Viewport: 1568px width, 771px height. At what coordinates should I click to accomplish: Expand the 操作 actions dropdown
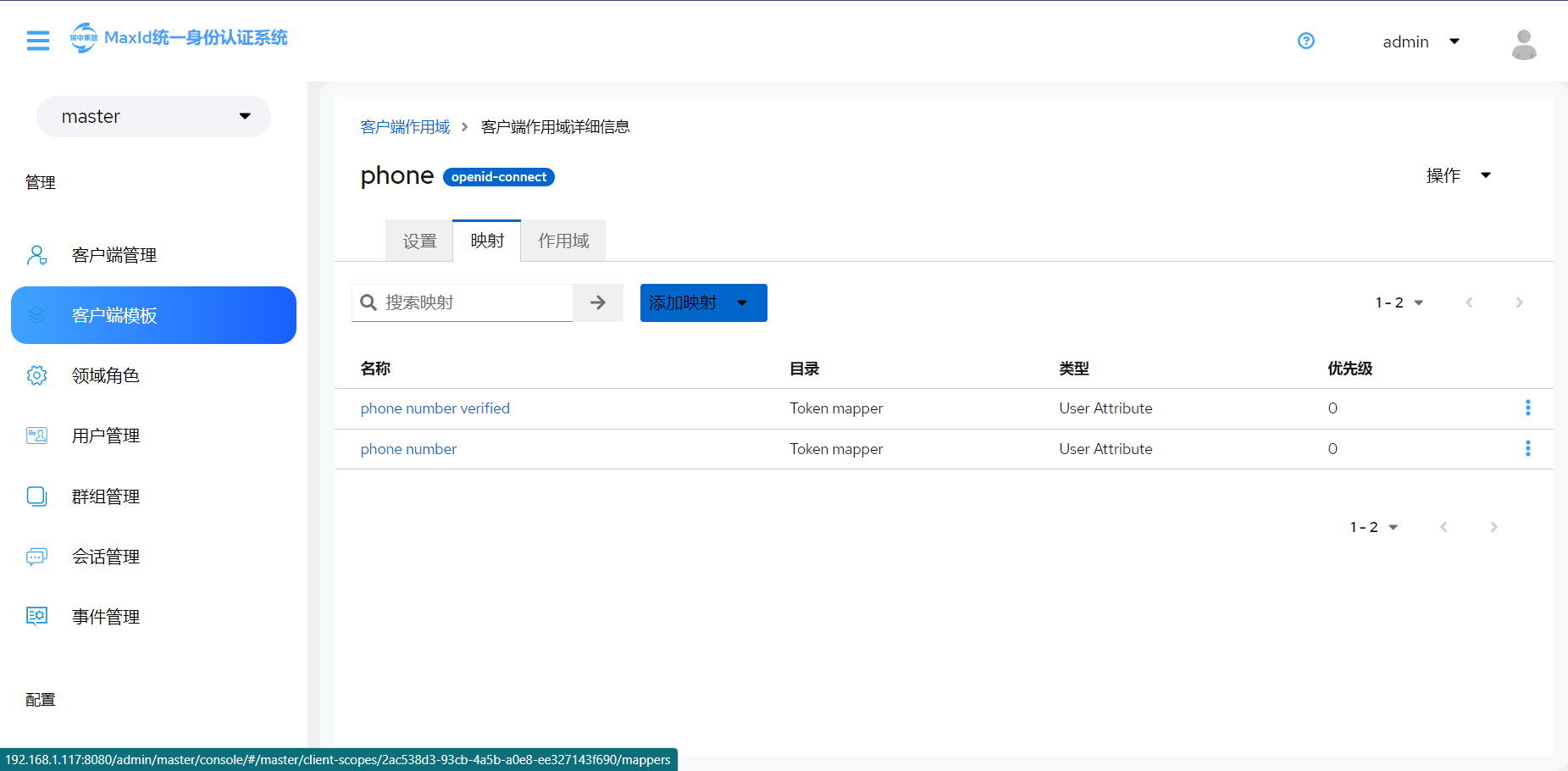tap(1458, 175)
